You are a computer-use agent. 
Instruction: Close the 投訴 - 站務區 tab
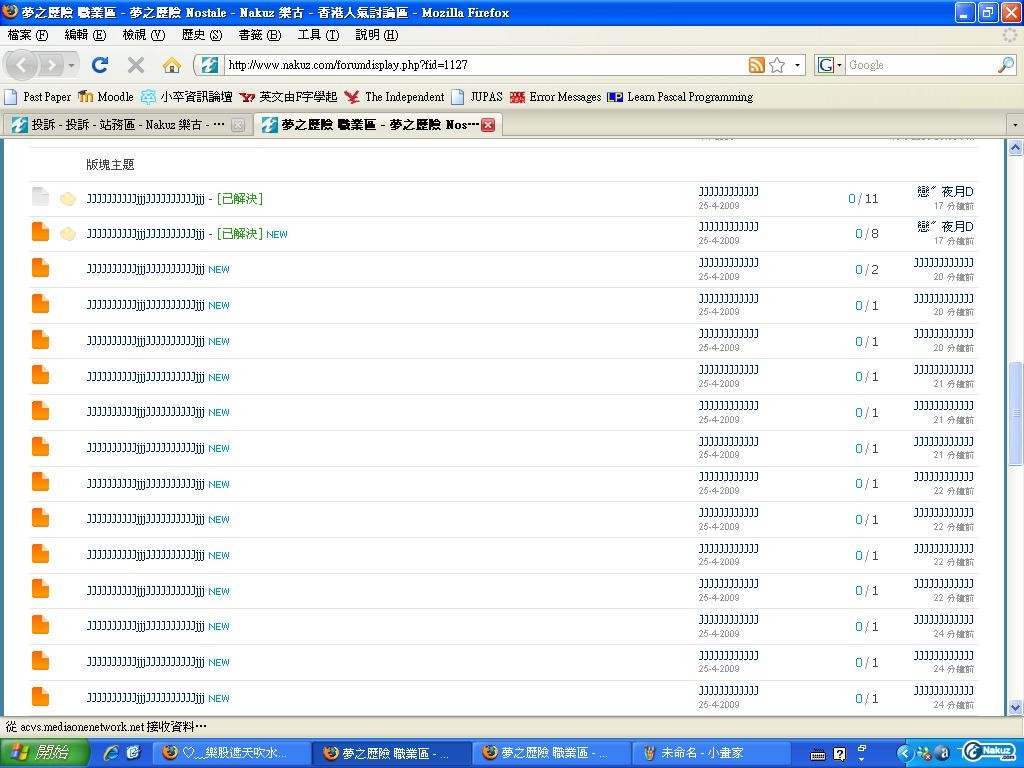[238, 125]
